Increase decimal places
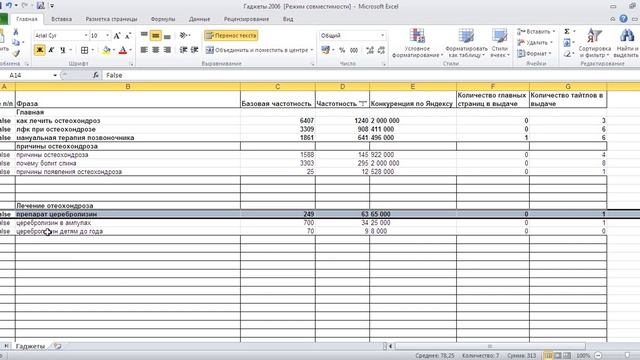The image size is (640, 360). [370, 50]
